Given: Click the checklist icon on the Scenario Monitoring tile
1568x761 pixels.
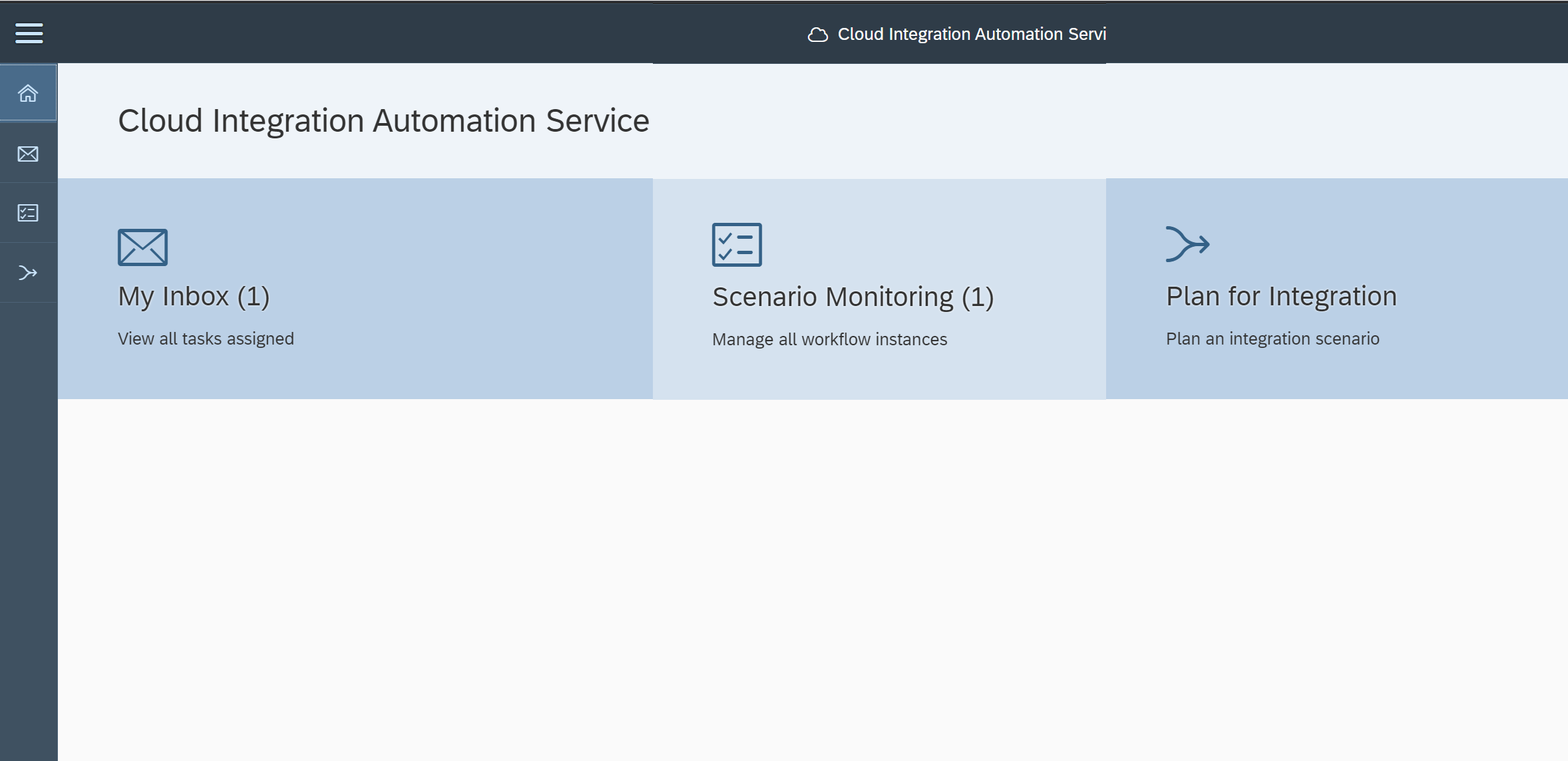Looking at the screenshot, I should click(x=737, y=245).
